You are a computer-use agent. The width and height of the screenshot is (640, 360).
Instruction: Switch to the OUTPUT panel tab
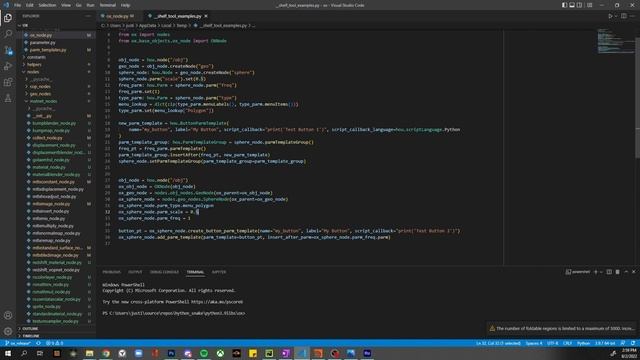click(x=135, y=272)
